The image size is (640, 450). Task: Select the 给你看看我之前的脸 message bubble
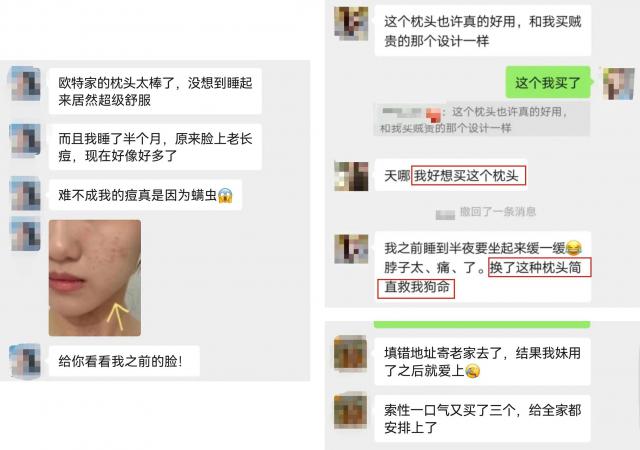click(x=124, y=361)
